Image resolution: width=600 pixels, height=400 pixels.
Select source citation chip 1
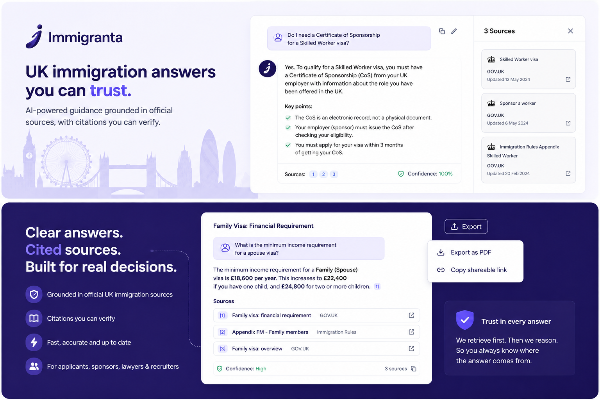point(313,174)
